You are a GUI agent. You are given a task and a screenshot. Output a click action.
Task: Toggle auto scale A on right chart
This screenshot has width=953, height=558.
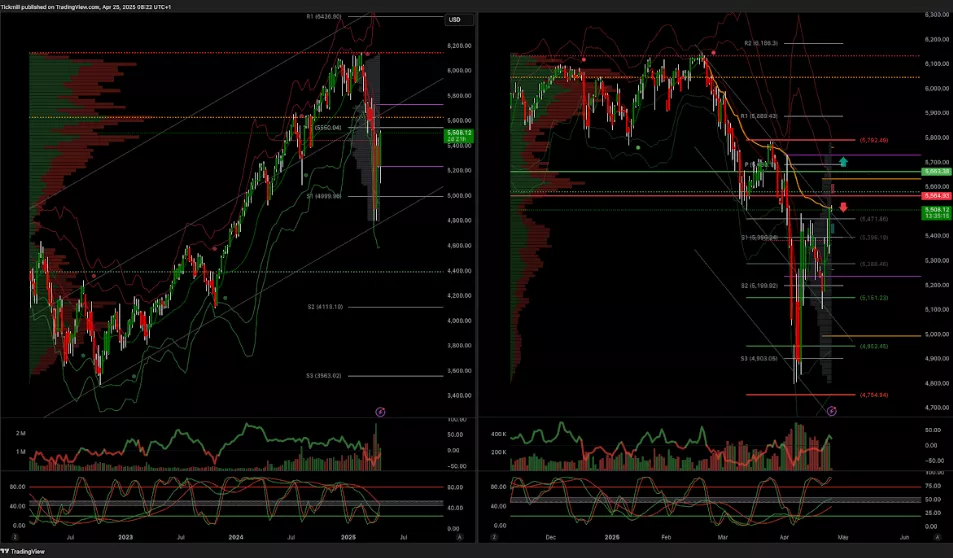[936, 537]
